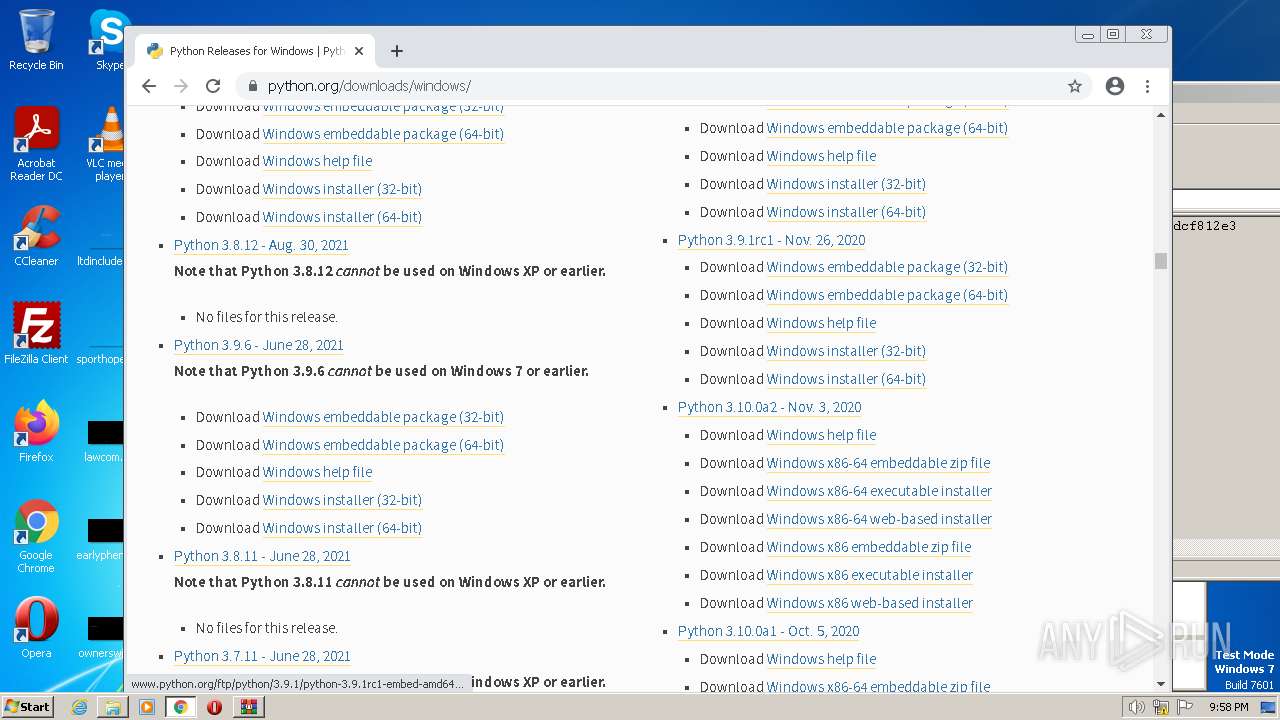Download 3.10.0a1 Windows help file
The height and width of the screenshot is (720, 1280).
click(821, 659)
